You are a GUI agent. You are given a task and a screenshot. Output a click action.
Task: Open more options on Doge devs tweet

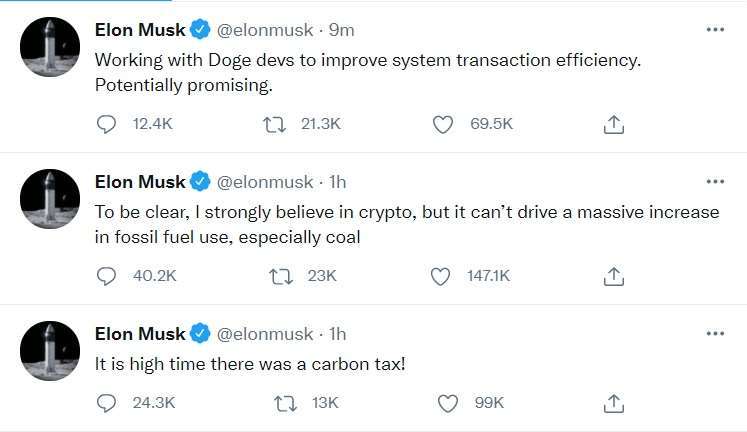[x=715, y=30]
